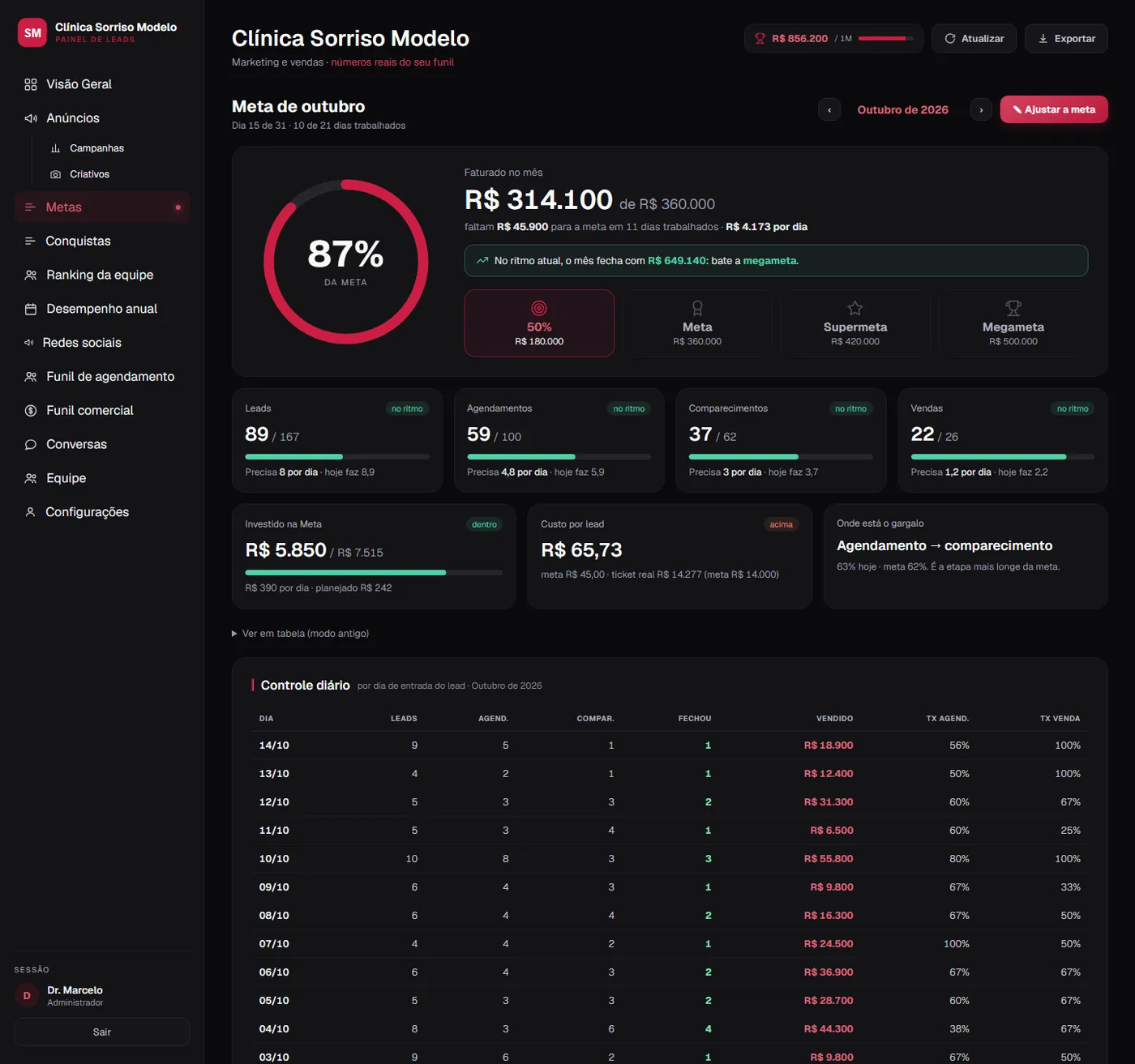Click the Meta ribbon badge icon
The height and width of the screenshot is (1064, 1135).
697,308
